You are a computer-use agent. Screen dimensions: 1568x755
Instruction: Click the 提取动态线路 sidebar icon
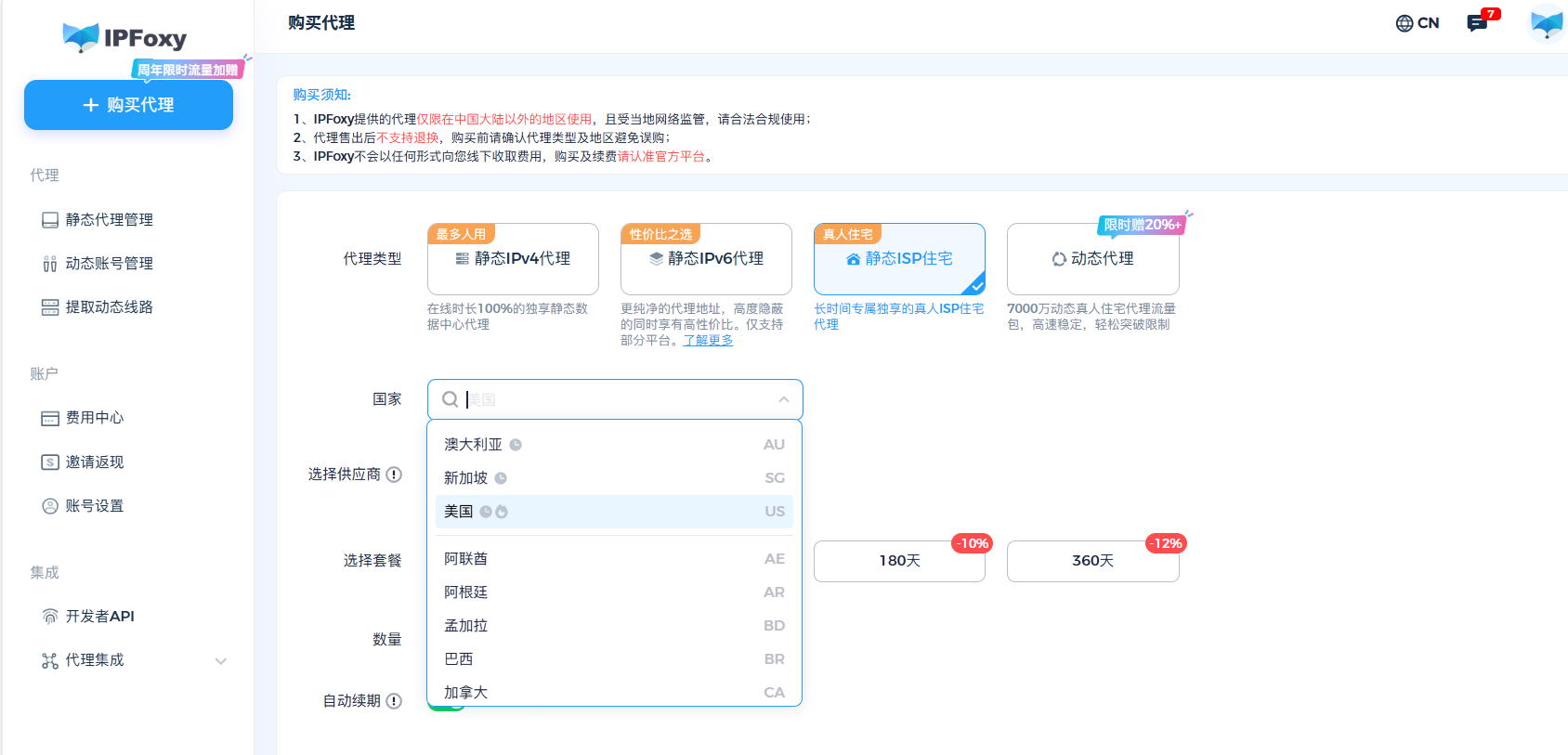(x=50, y=307)
